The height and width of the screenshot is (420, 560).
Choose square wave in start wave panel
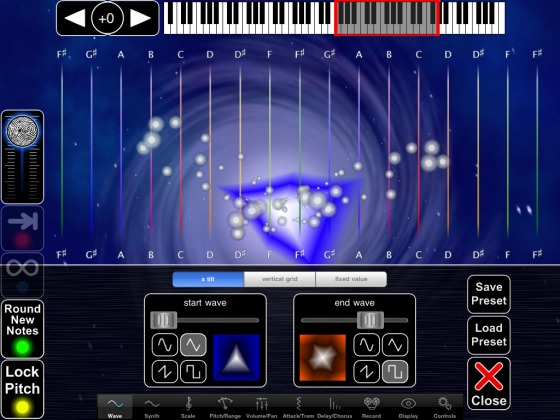tap(193, 372)
